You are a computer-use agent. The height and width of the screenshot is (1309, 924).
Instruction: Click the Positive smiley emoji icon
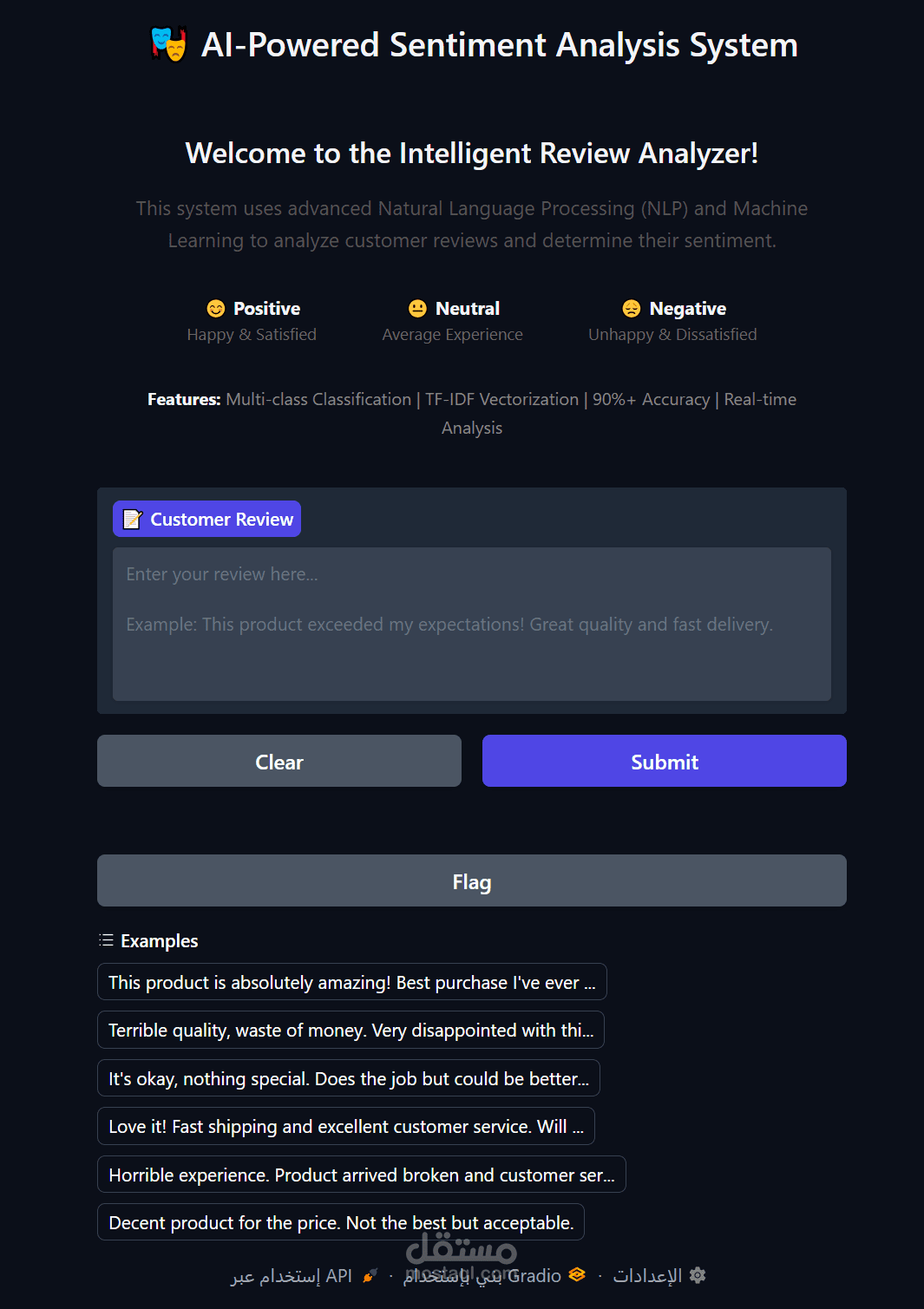(x=216, y=309)
